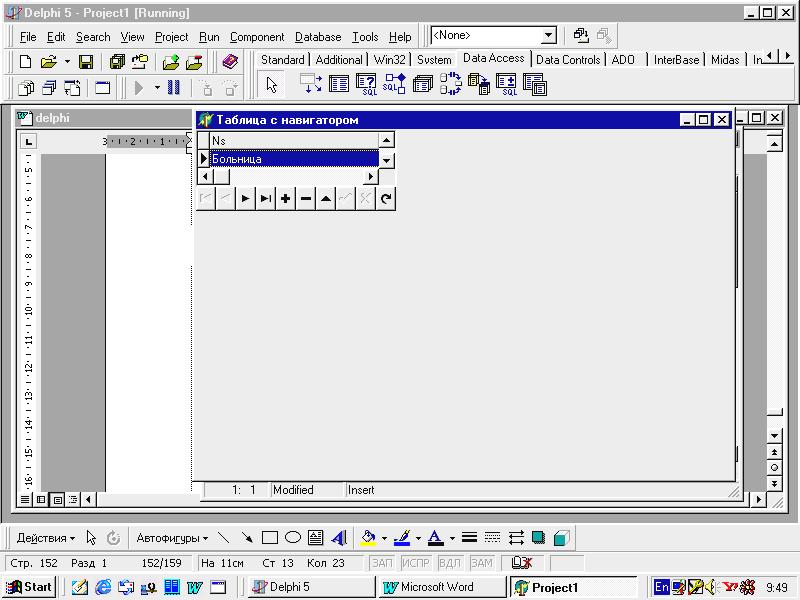Click the navigator Edit record triangle button

326,198
